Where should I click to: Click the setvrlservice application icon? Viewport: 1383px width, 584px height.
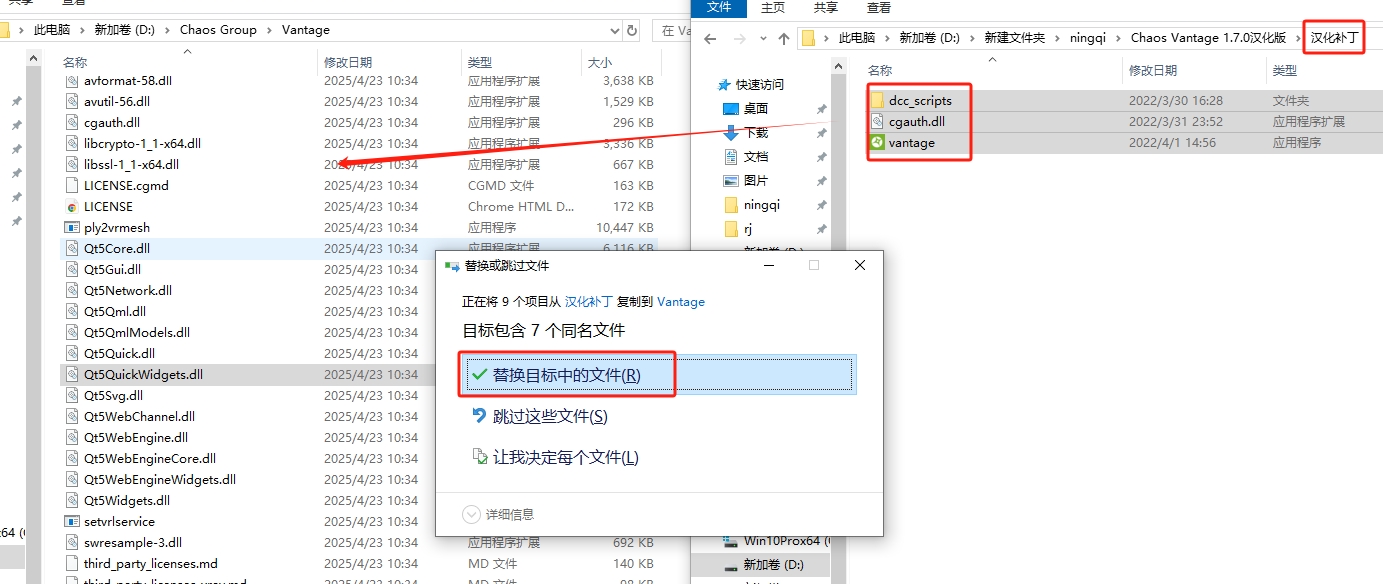(72, 521)
